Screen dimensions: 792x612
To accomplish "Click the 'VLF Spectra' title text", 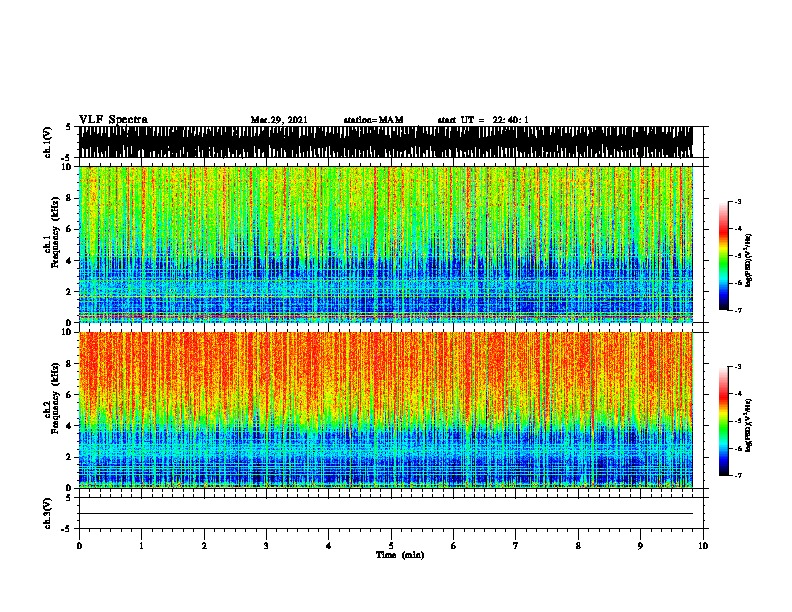I will 113,120.
